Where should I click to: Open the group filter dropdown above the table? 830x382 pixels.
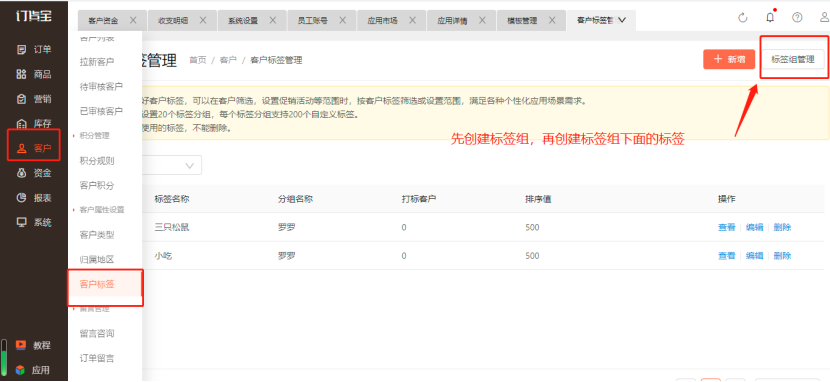[x=172, y=165]
